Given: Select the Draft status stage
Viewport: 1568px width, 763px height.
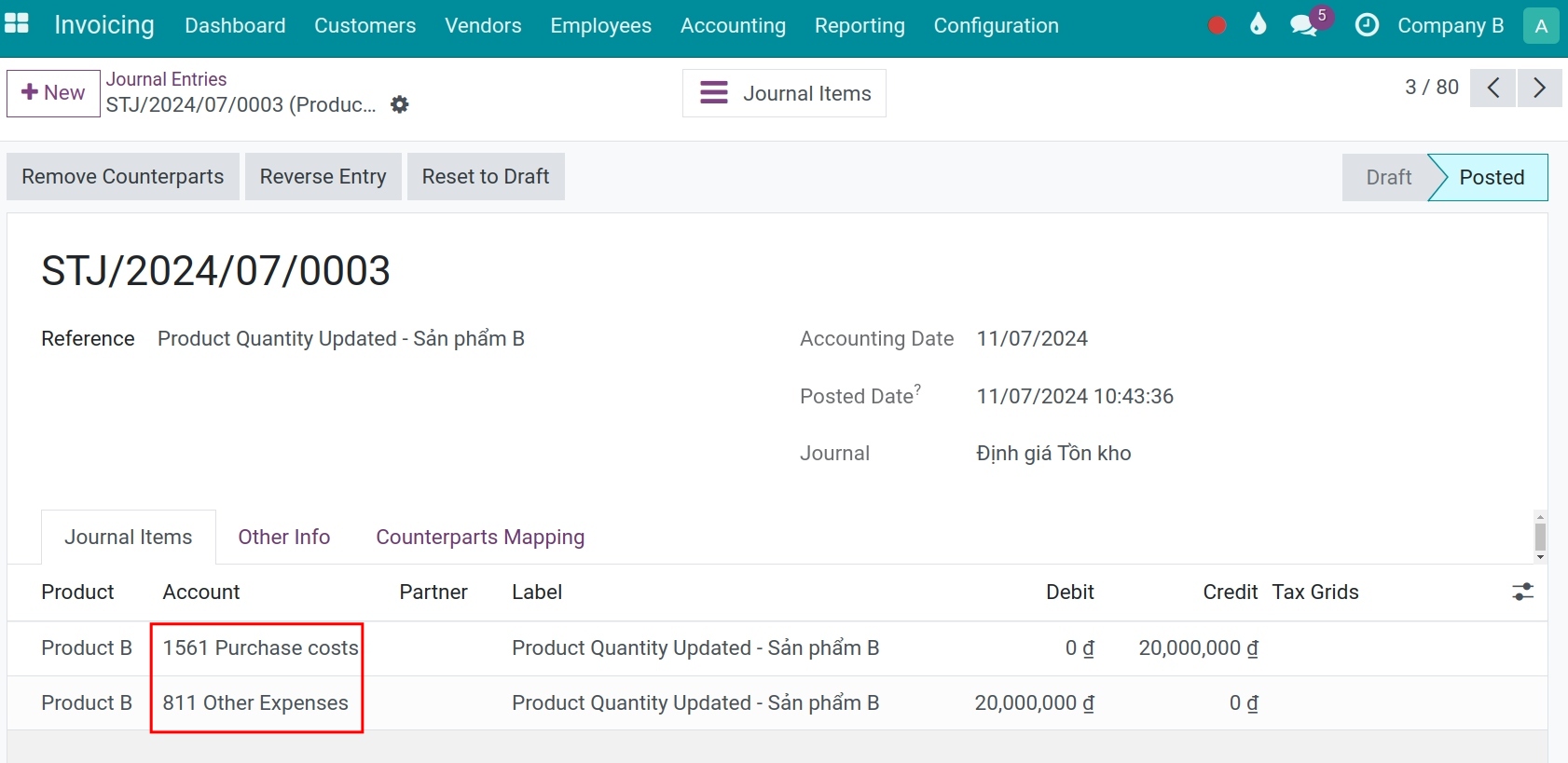Looking at the screenshot, I should [x=1388, y=177].
